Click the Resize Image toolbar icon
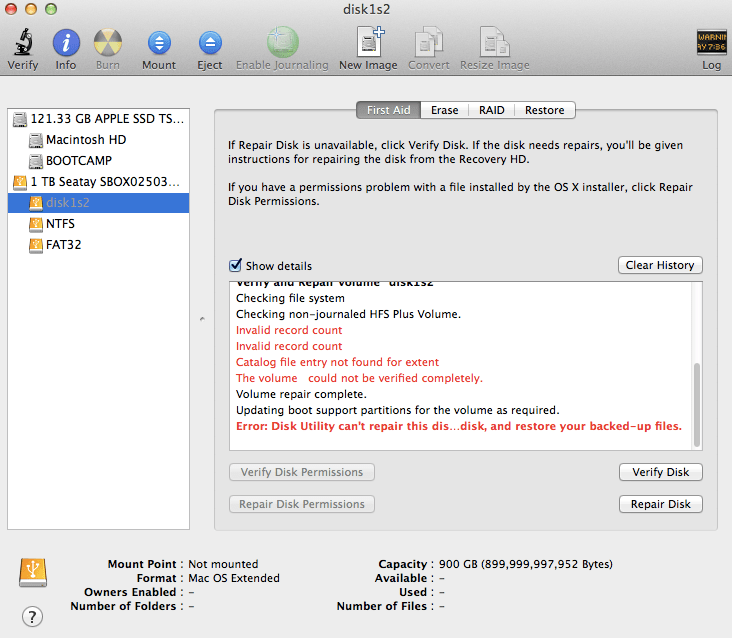732x638 pixels. [x=494, y=42]
